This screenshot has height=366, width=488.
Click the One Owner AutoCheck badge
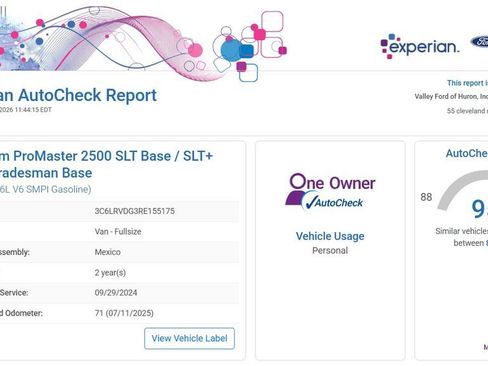[330, 191]
